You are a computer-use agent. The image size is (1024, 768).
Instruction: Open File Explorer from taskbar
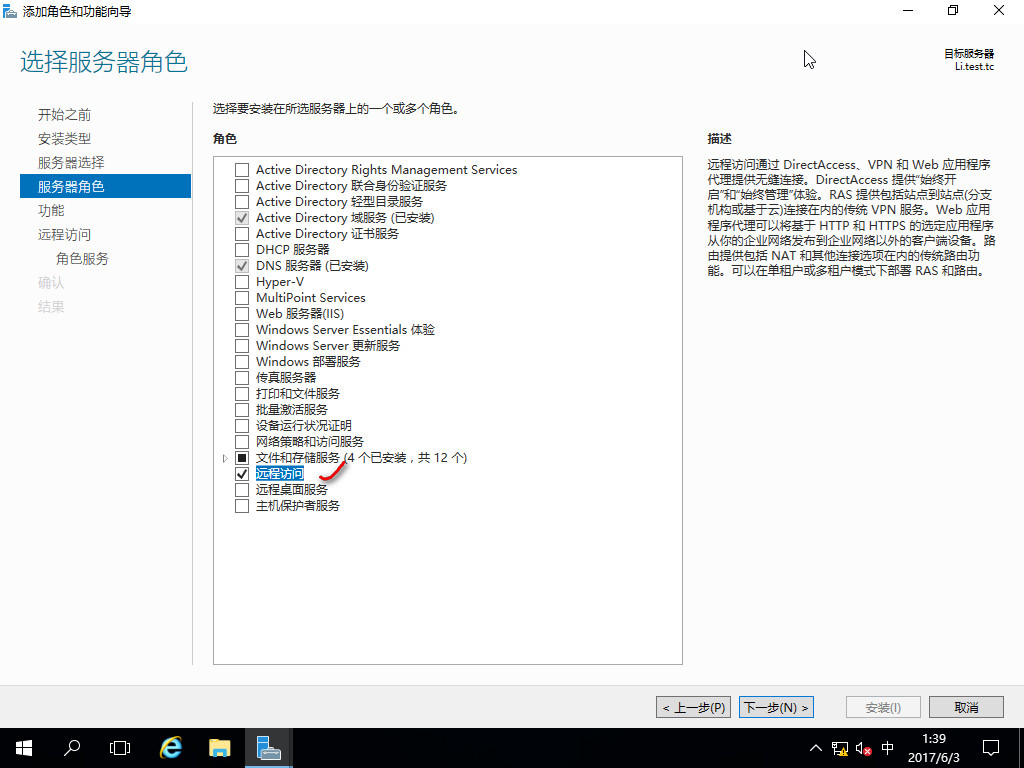tap(219, 748)
